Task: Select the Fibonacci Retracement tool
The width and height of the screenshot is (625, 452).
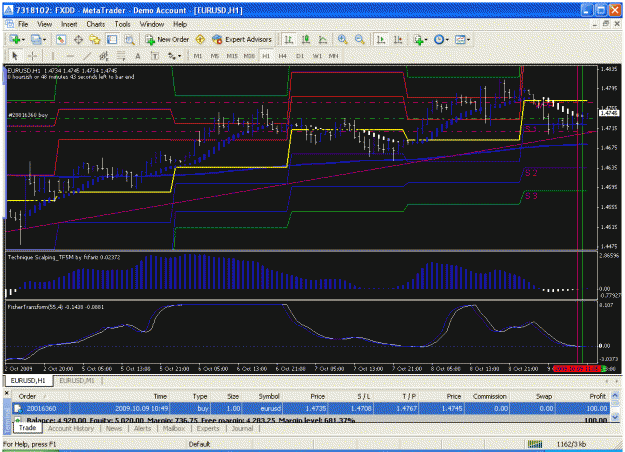Action: click(x=121, y=56)
